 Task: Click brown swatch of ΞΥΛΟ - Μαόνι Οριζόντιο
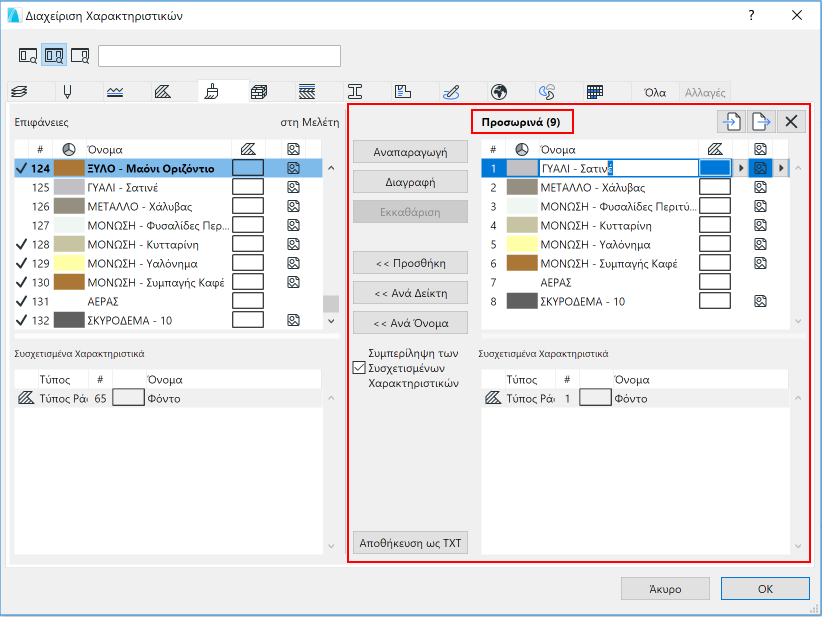pos(69,168)
